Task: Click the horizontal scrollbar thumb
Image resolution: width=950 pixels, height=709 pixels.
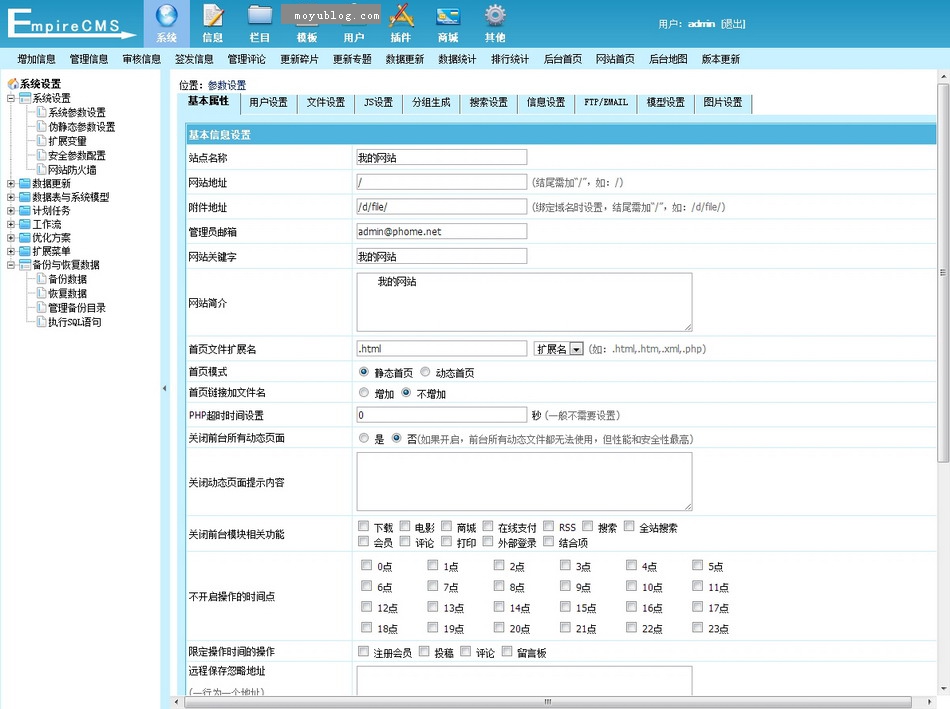Action: tap(548, 702)
